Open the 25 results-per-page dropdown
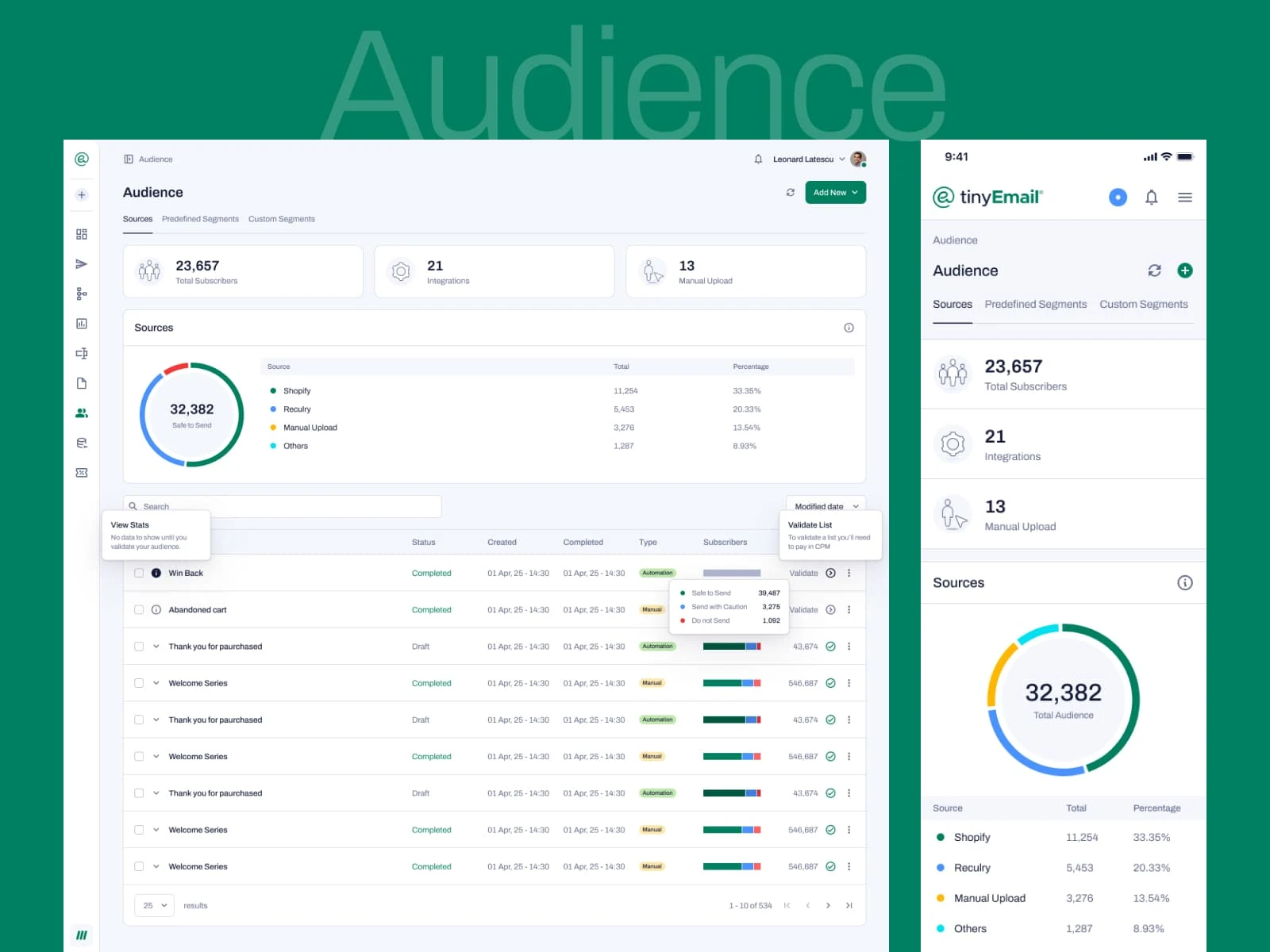1270x952 pixels. (x=153, y=904)
